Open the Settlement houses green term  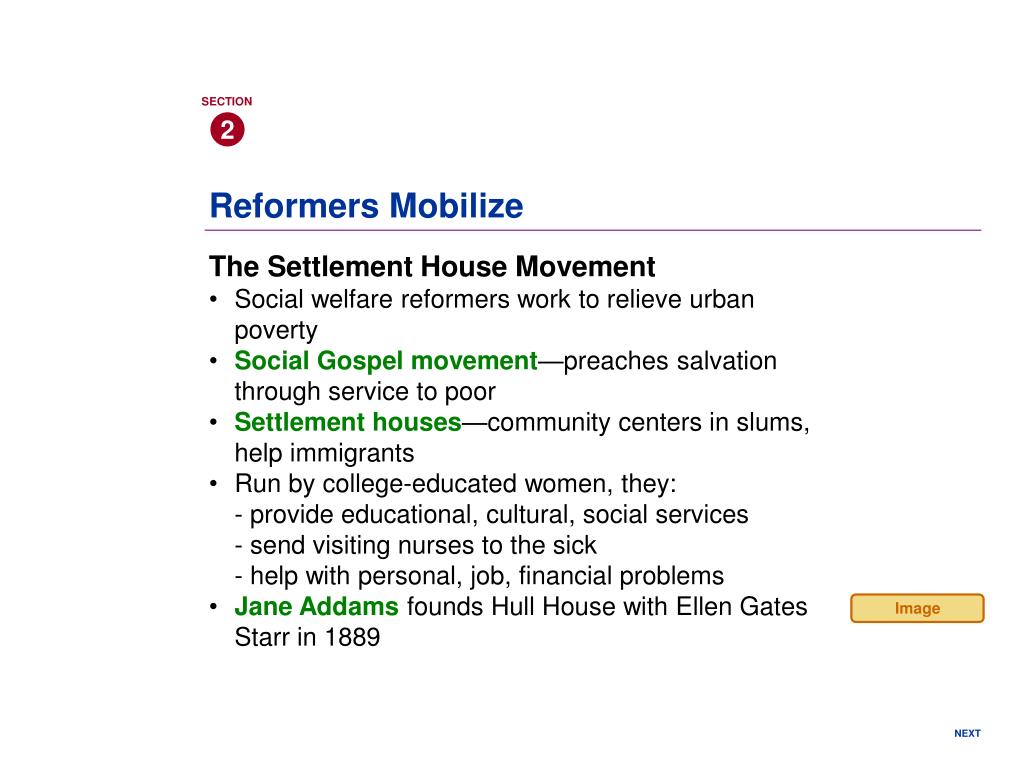click(348, 422)
